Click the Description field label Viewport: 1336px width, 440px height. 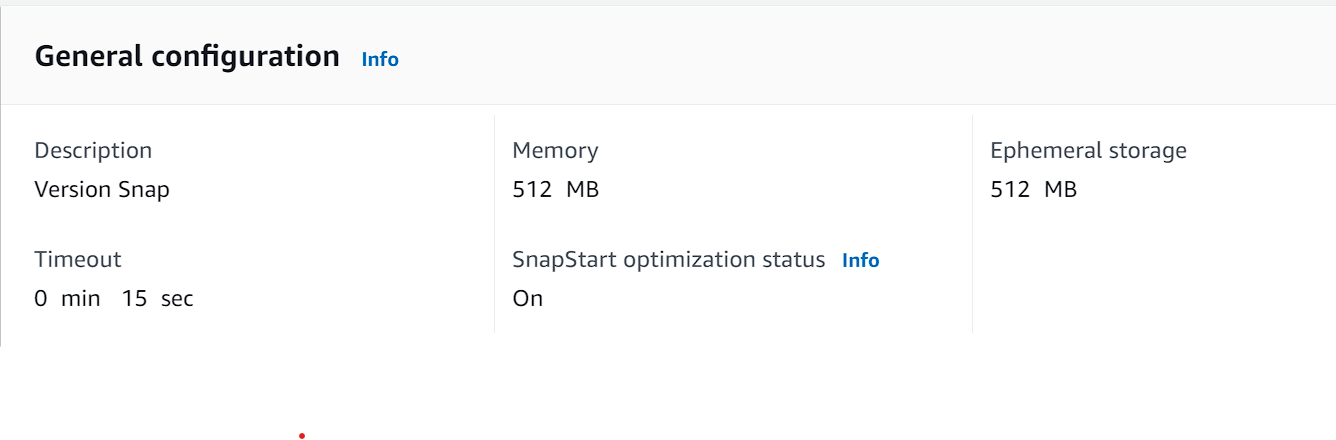[x=93, y=150]
